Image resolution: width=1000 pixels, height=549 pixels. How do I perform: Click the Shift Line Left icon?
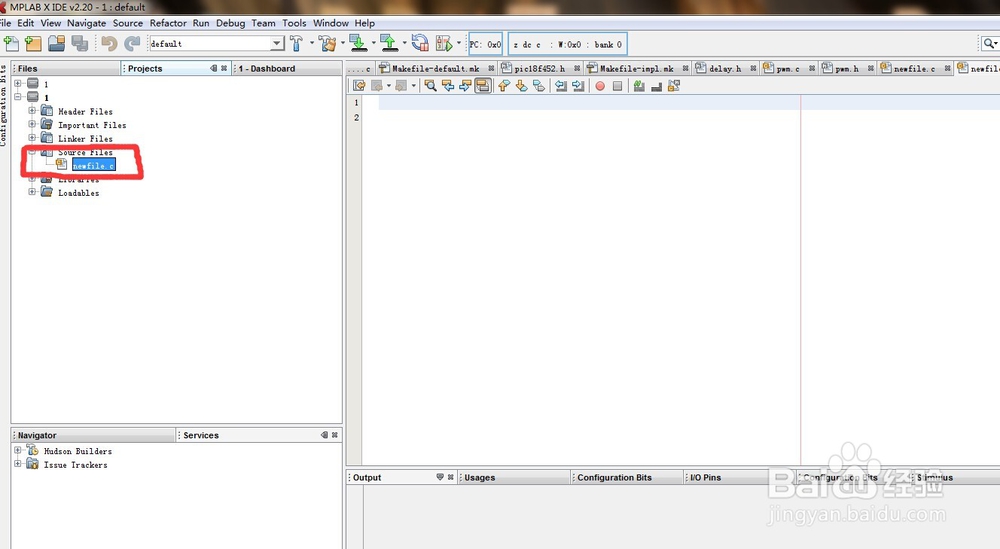(561, 85)
